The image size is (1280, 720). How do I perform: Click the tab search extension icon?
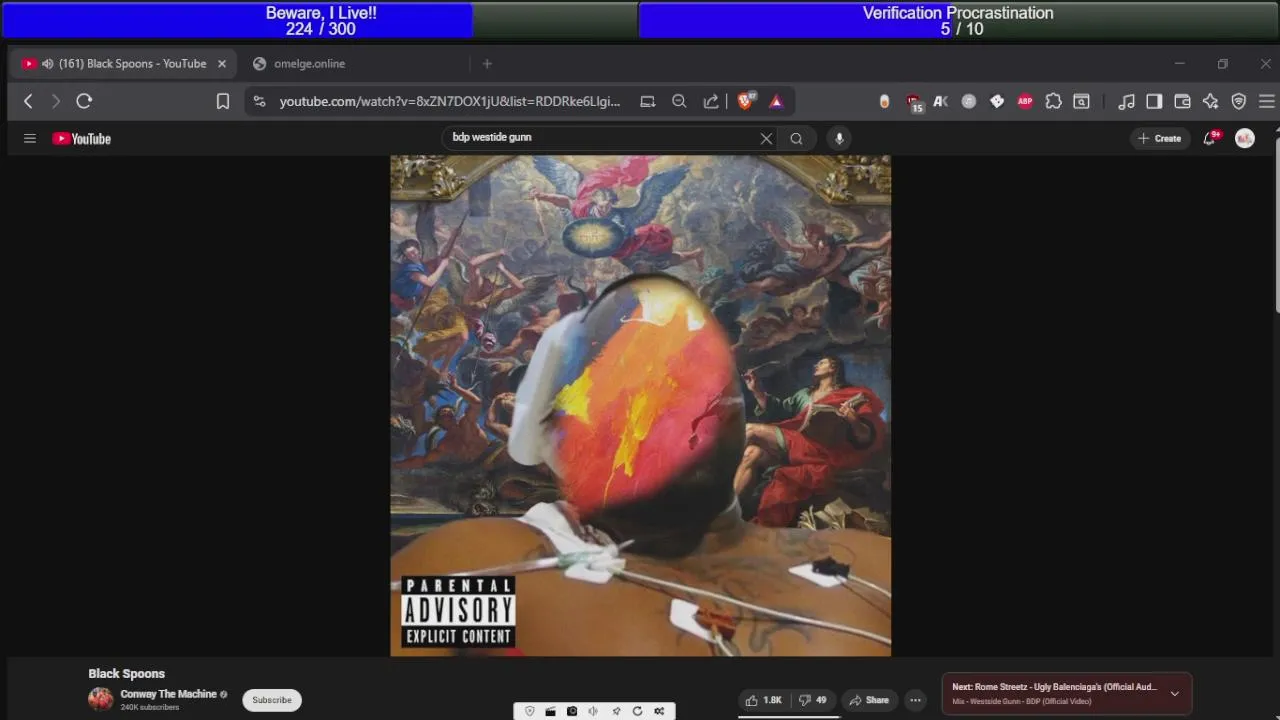[x=1081, y=101]
